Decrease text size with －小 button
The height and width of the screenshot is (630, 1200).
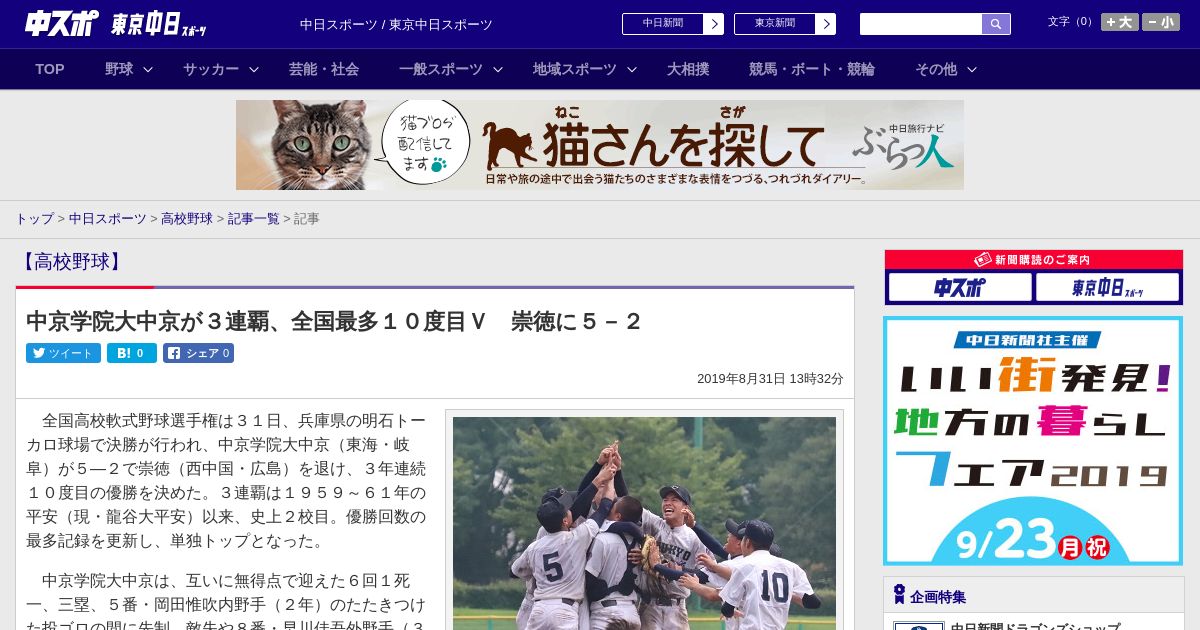(x=1161, y=22)
